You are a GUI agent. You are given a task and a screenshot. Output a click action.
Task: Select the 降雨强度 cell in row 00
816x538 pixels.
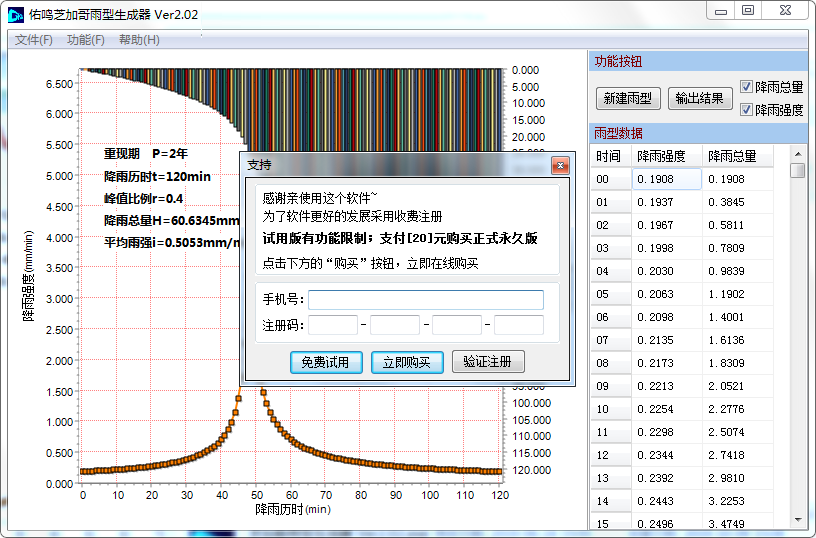pos(666,180)
